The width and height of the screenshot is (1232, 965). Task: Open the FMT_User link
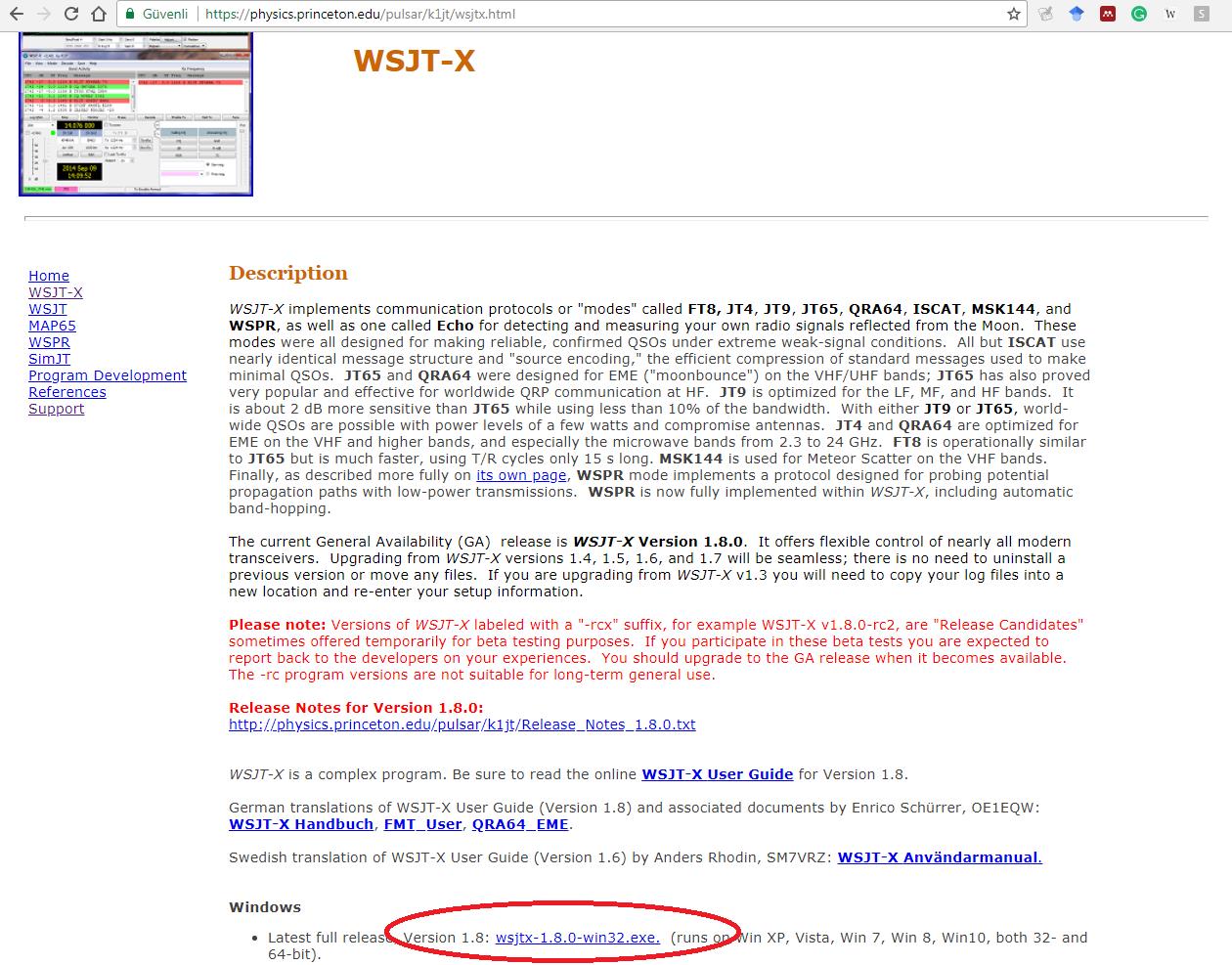click(x=422, y=824)
